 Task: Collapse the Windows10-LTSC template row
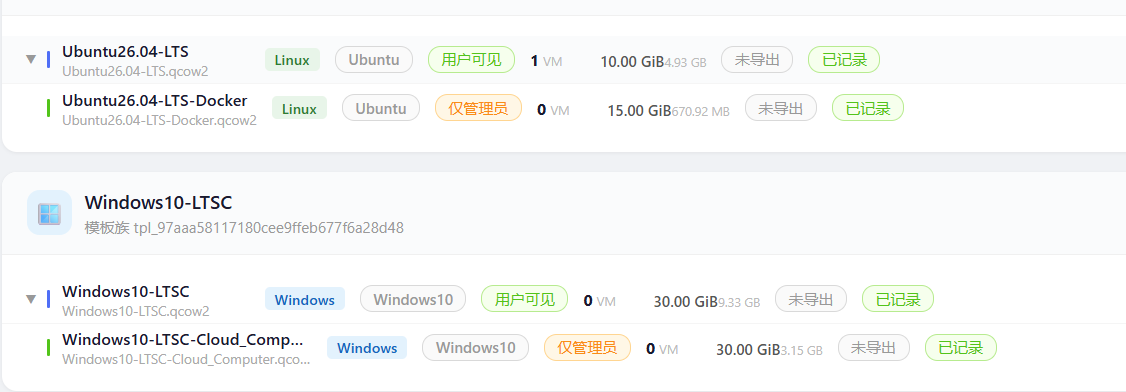pos(30,299)
